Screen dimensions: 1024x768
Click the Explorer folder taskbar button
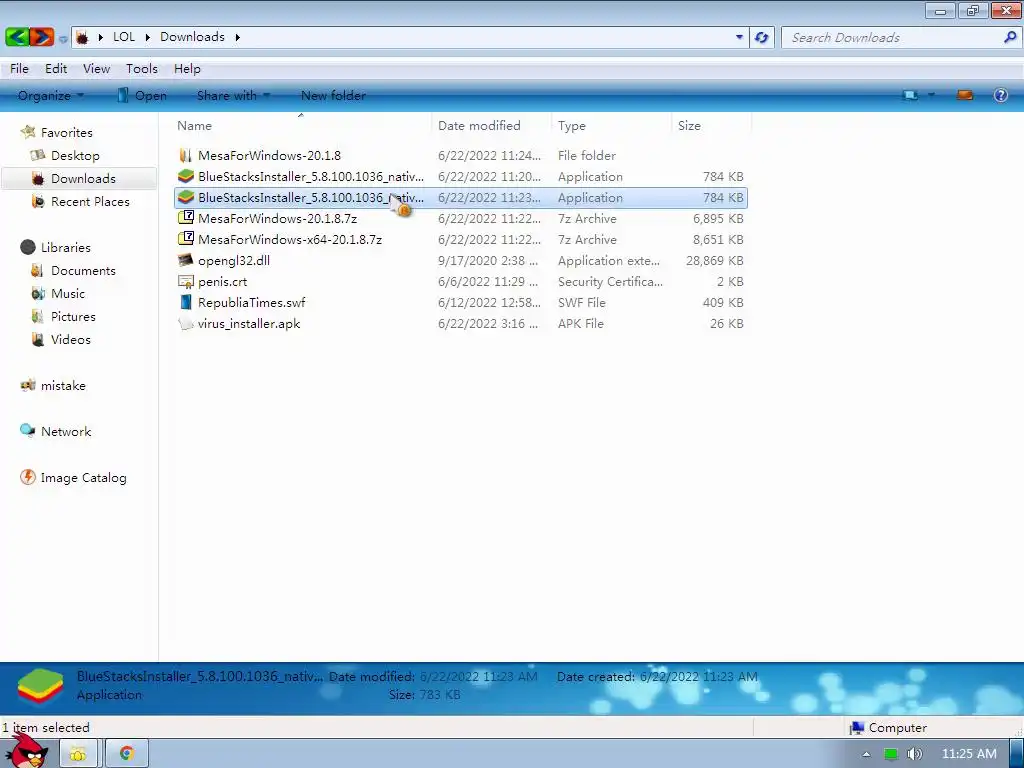(x=78, y=754)
